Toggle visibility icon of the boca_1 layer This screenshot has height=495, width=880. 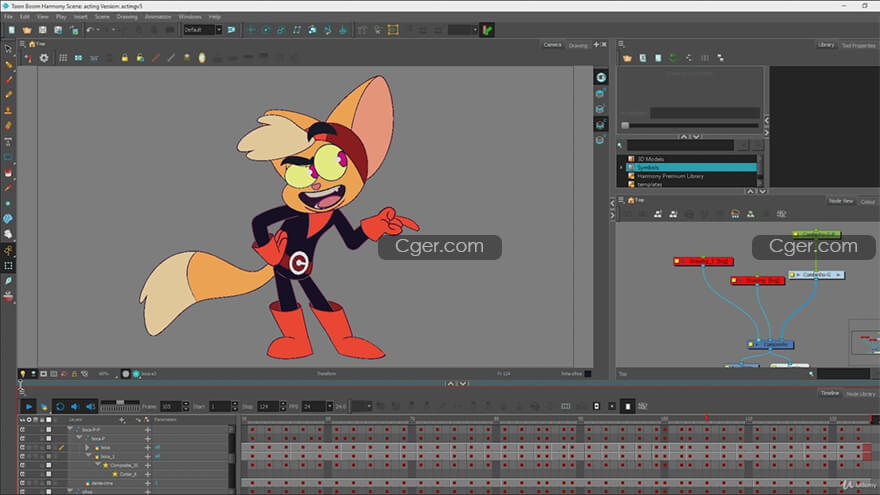click(22, 456)
